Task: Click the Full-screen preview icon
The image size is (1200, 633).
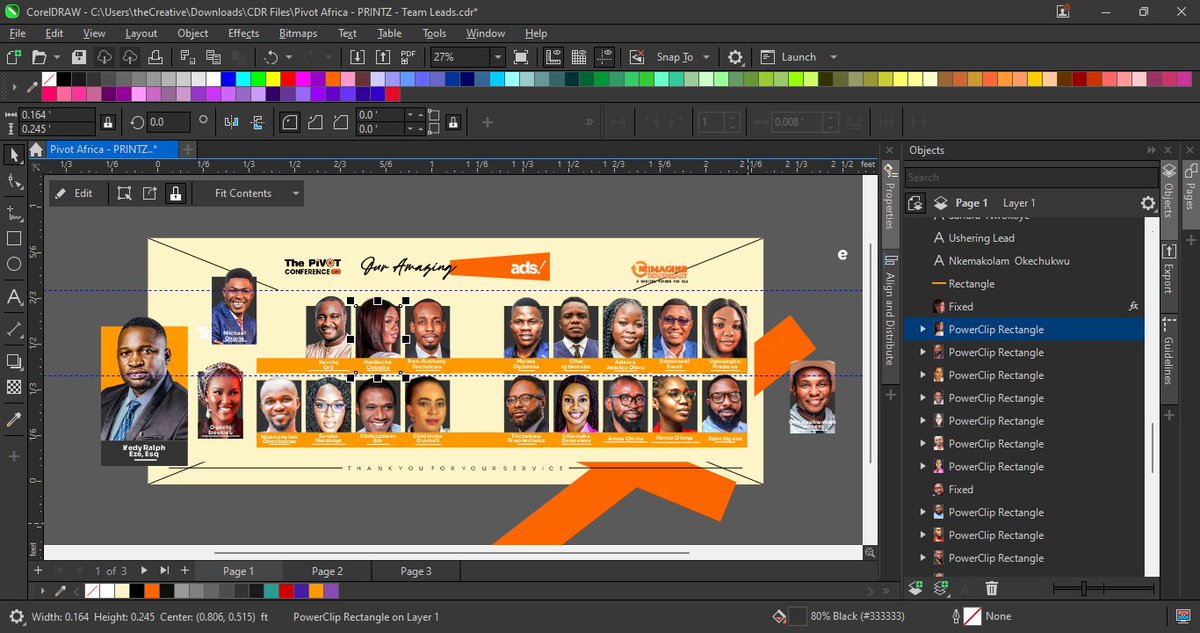Action: tap(521, 57)
